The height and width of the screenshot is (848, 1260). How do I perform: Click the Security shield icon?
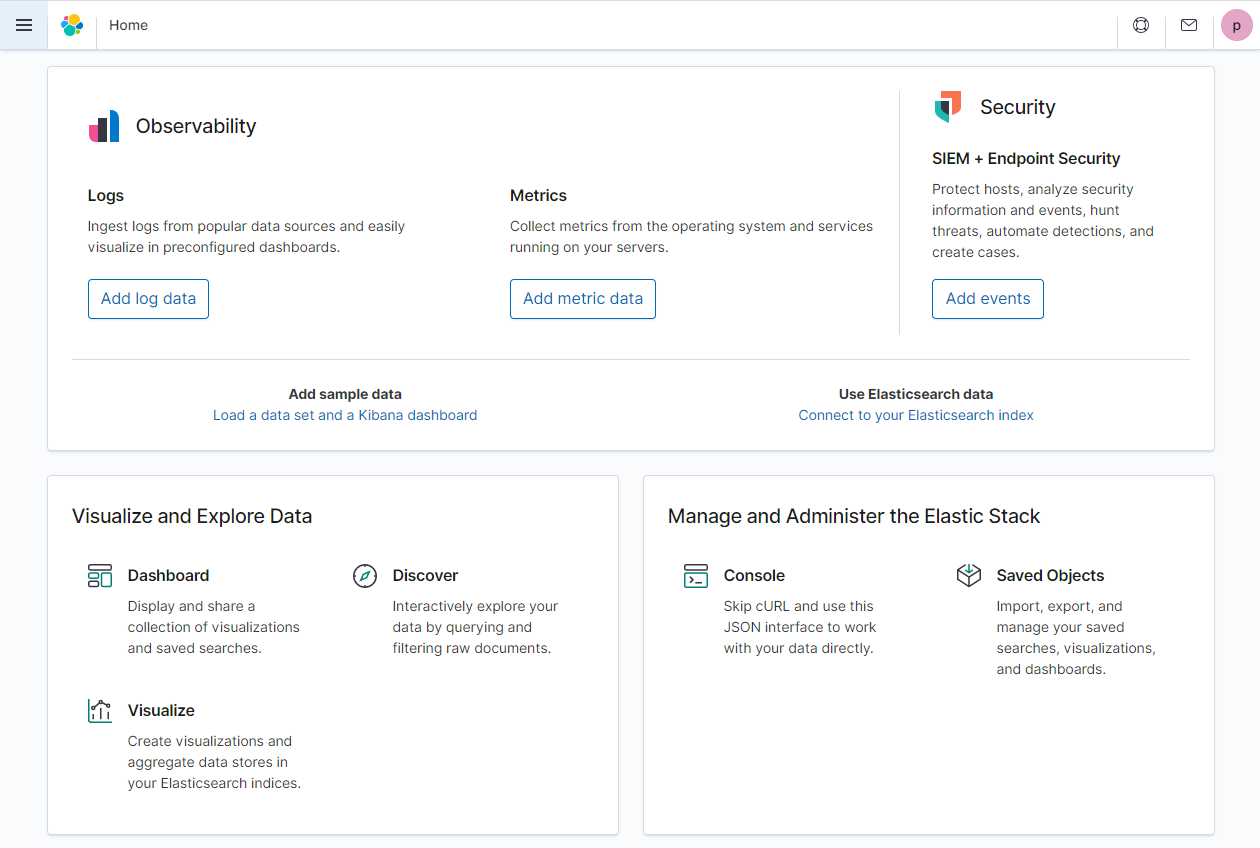point(949,105)
